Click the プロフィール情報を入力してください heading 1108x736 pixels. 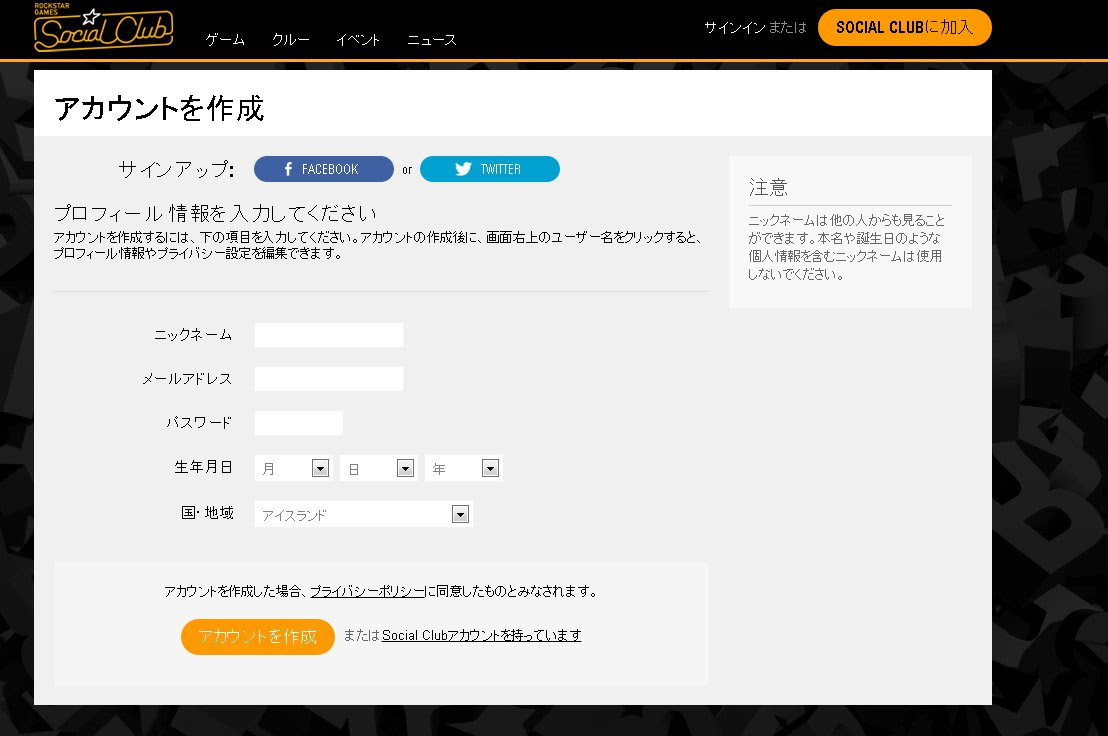tap(215, 213)
